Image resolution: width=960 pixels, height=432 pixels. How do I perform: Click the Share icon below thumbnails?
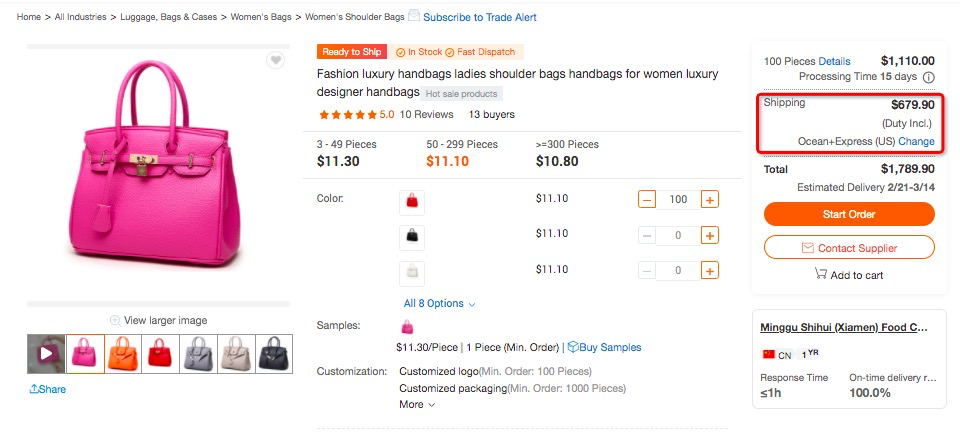(35, 389)
